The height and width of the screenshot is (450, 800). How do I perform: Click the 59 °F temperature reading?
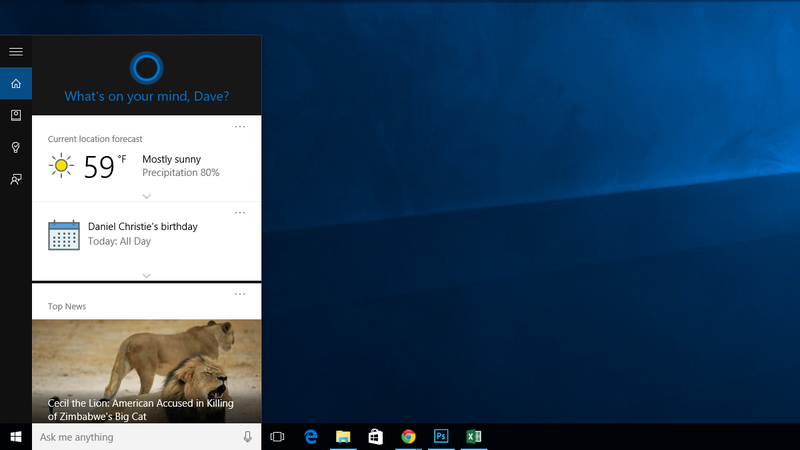(105, 166)
